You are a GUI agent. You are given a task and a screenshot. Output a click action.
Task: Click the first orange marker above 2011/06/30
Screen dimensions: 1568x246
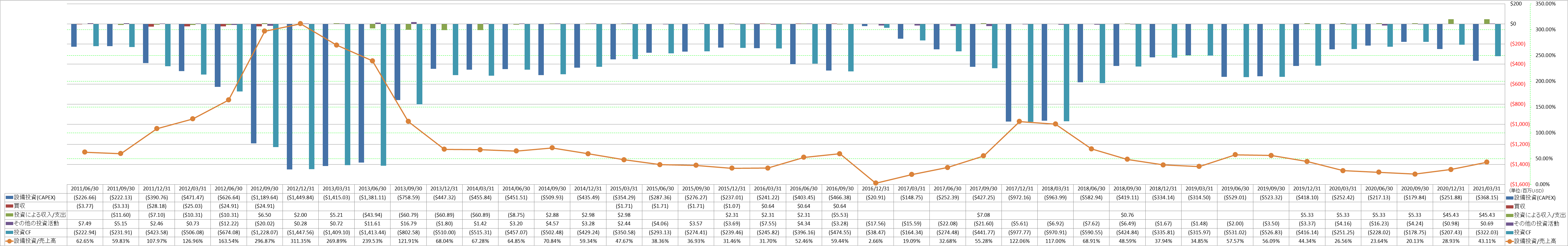[85, 153]
